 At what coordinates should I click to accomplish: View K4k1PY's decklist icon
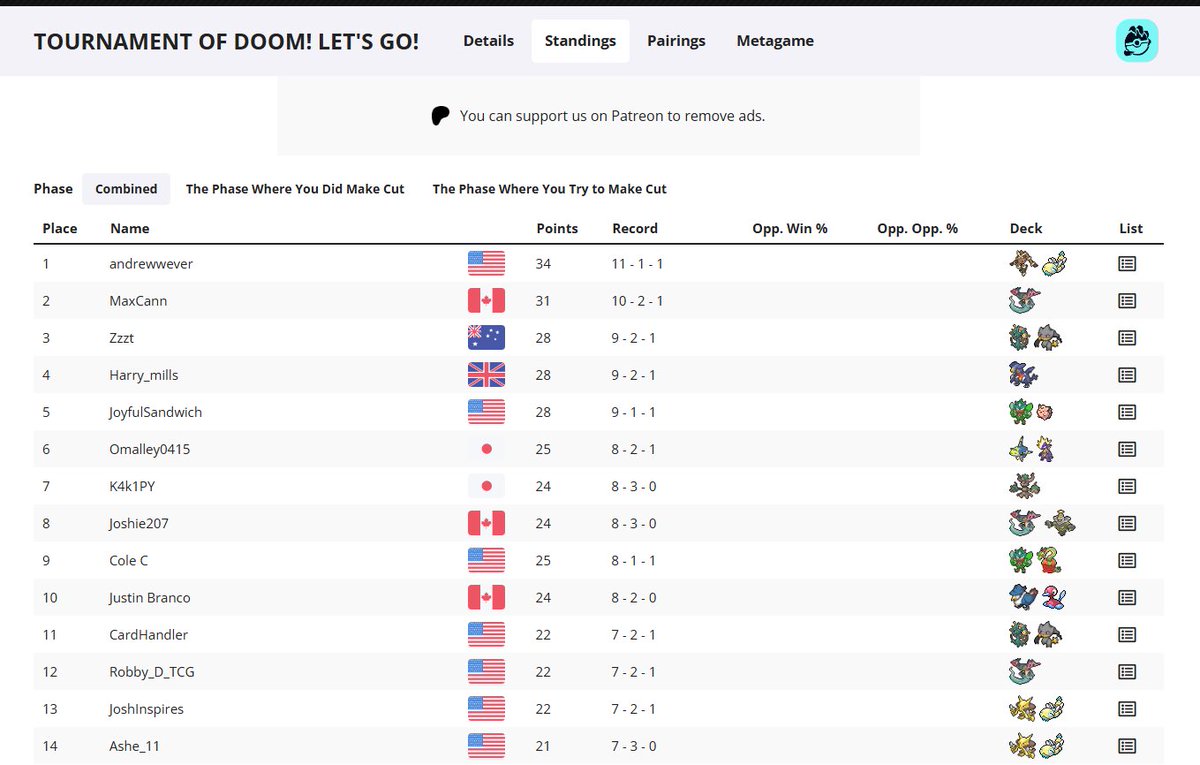coord(1127,486)
